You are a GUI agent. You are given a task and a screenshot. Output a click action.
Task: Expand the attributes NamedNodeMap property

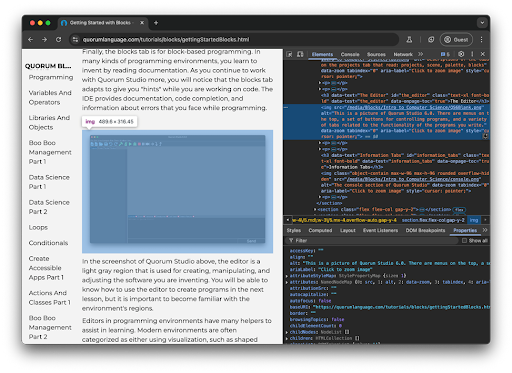pyautogui.click(x=287, y=282)
